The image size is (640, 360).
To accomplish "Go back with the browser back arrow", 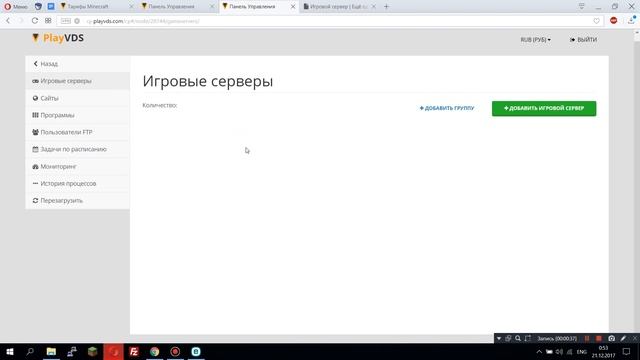I will (x=8, y=21).
